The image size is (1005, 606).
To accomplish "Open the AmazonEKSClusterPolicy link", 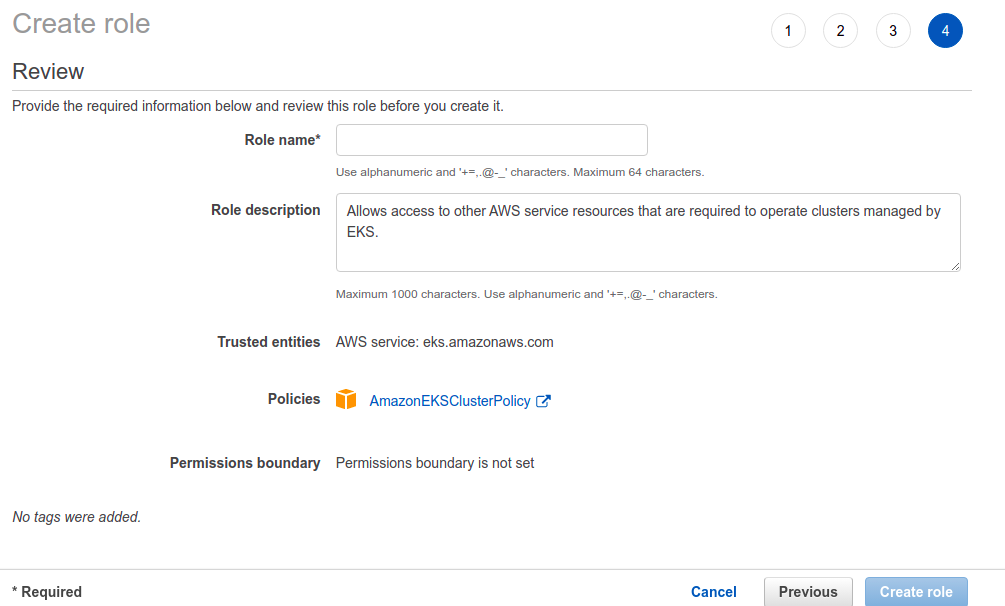I will click(450, 401).
